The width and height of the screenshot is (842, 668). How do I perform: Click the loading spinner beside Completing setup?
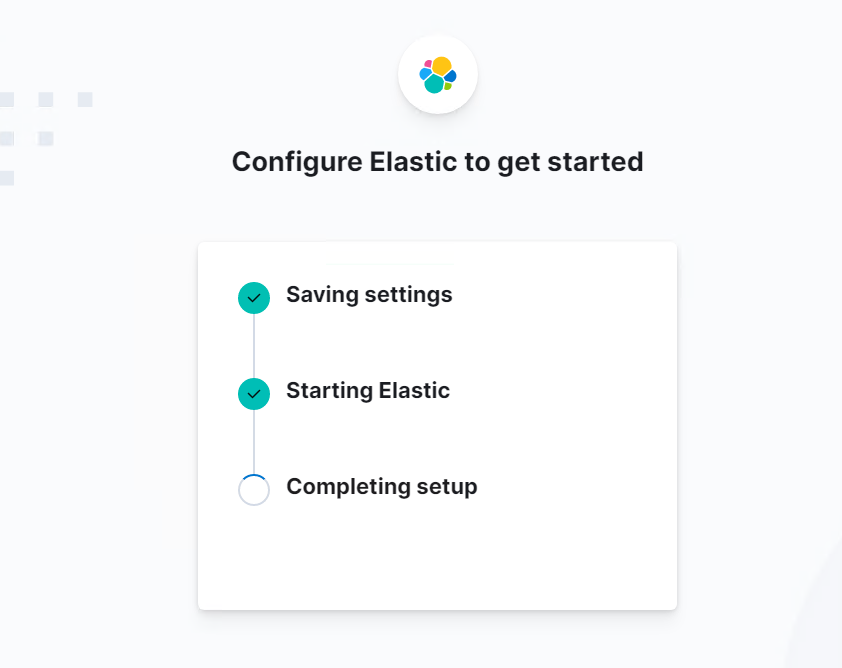(x=254, y=490)
